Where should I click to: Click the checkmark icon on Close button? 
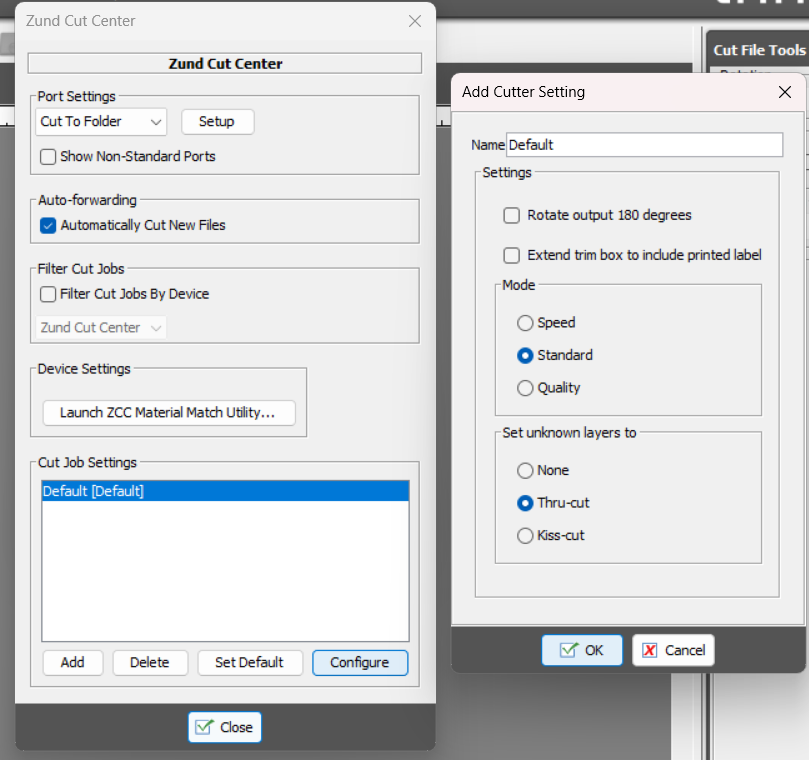tap(204, 727)
